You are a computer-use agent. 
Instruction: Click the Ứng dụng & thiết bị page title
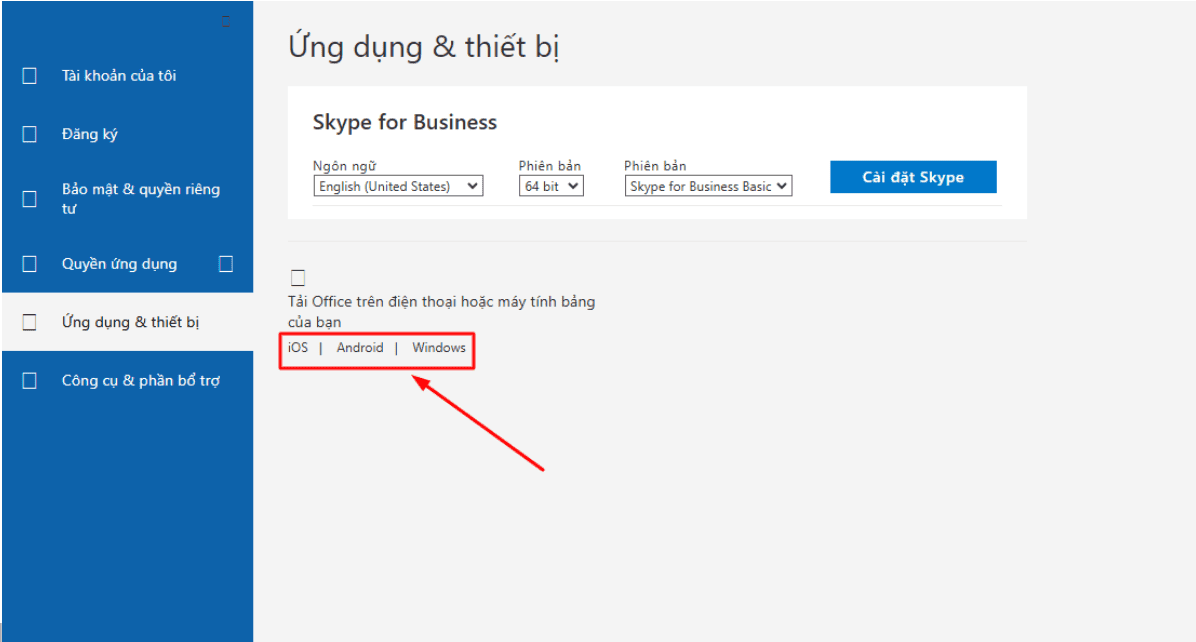coord(424,47)
